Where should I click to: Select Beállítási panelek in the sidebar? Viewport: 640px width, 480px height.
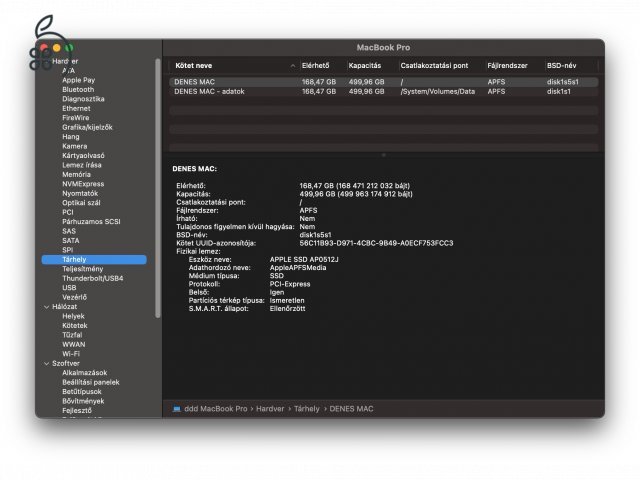point(91,382)
